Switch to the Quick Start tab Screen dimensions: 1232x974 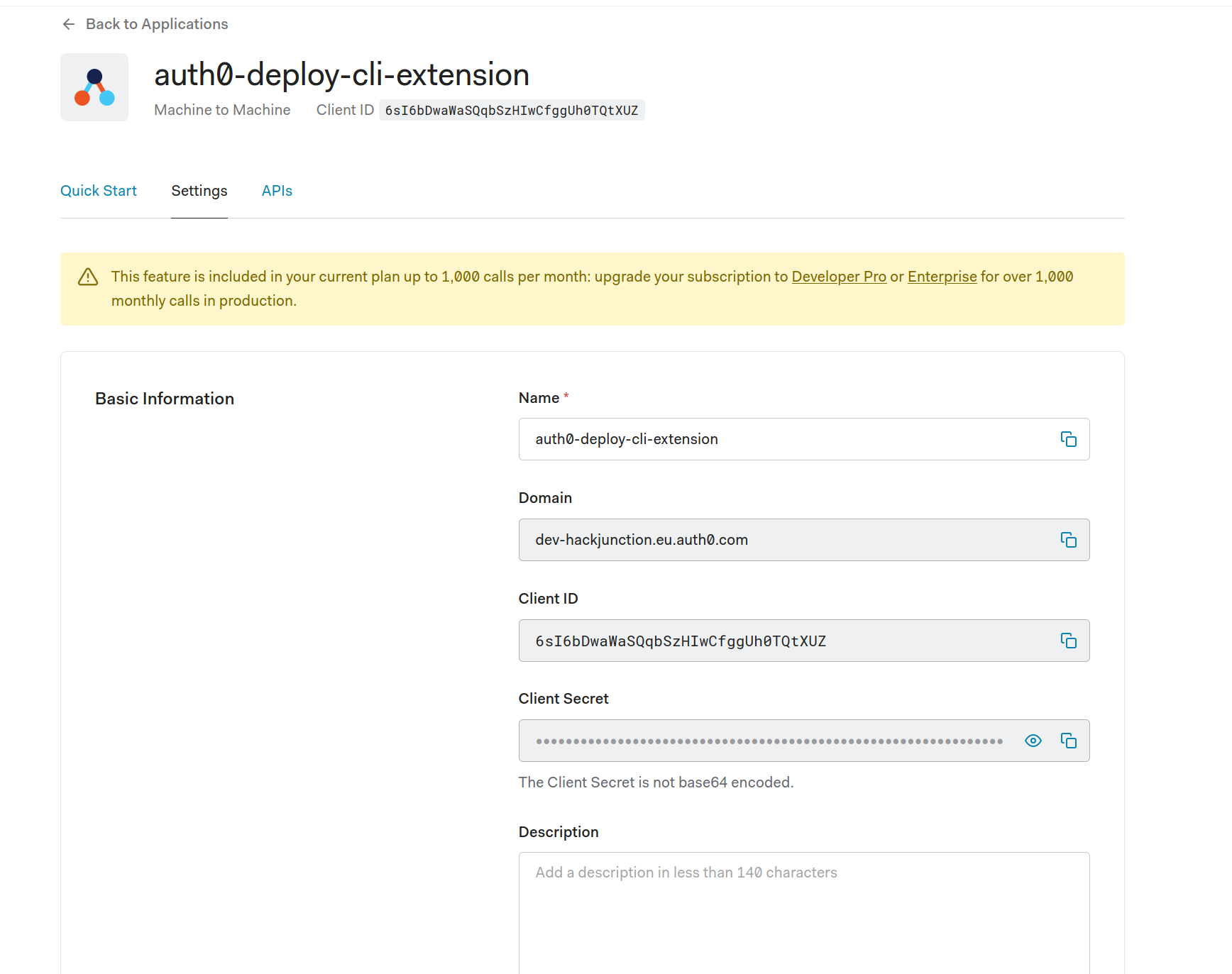[99, 190]
